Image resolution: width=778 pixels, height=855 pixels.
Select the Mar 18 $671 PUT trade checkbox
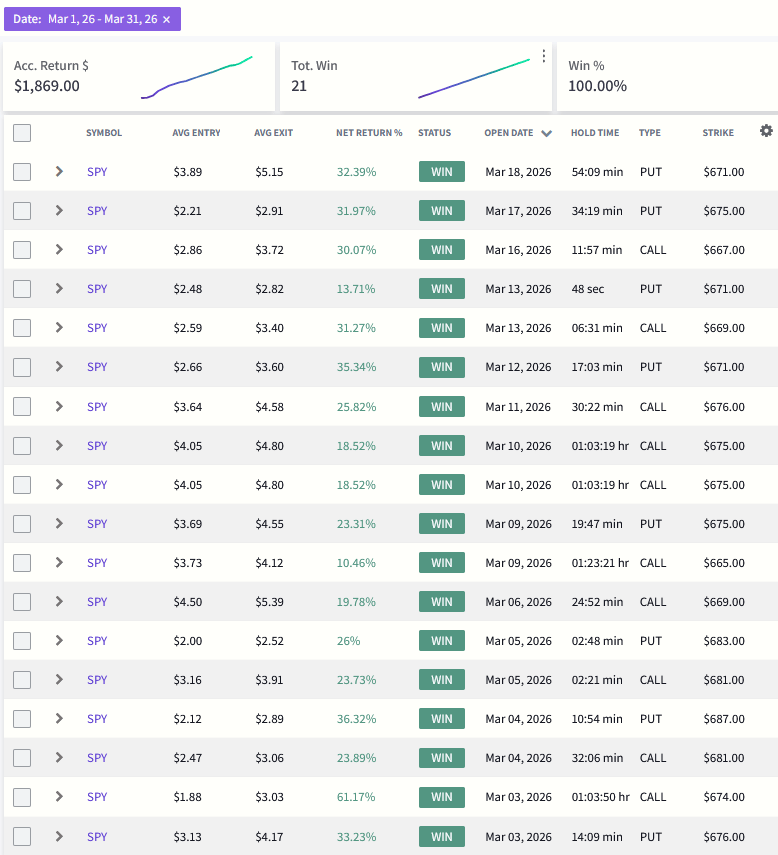[x=22, y=171]
